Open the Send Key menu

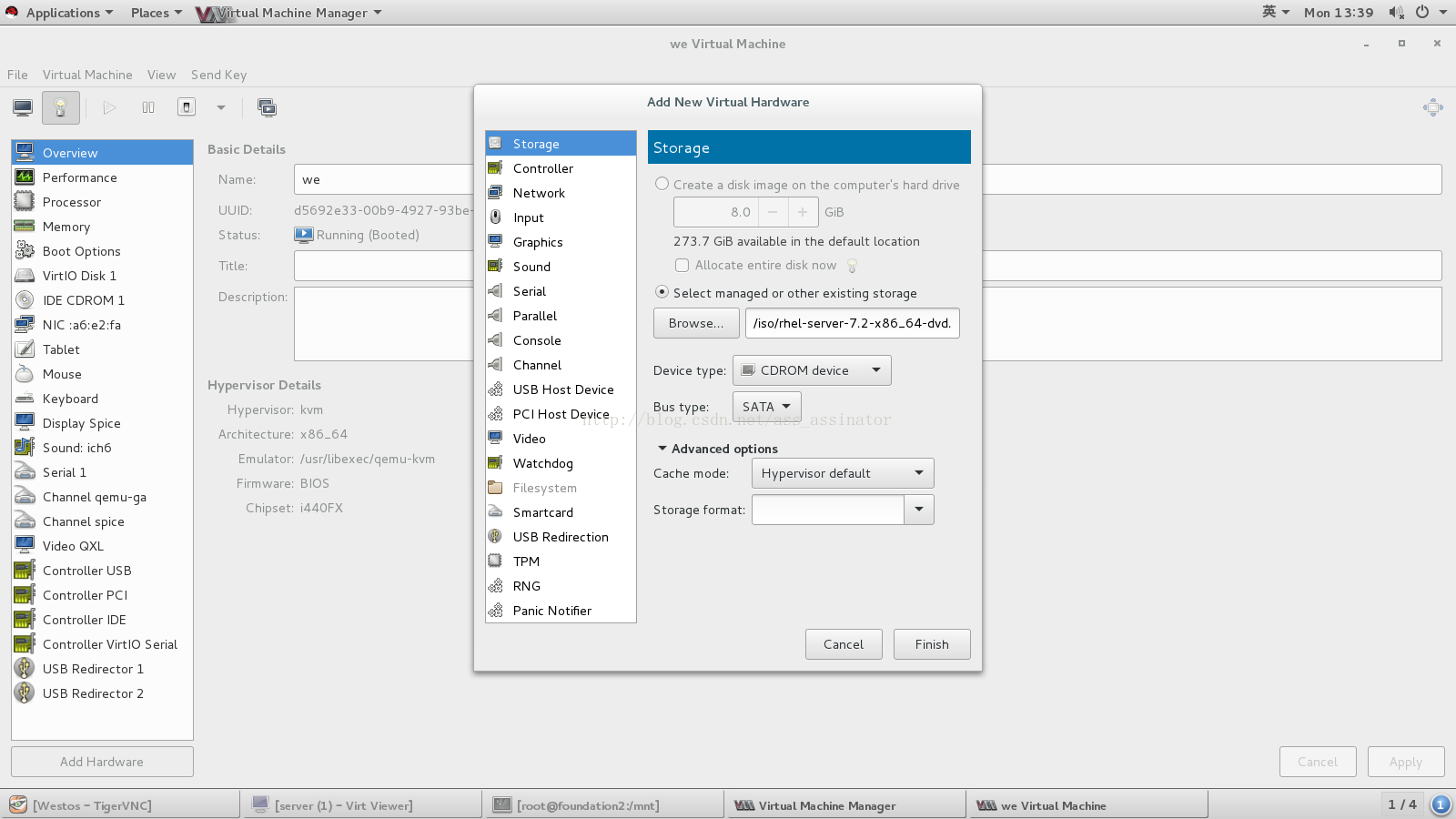point(218,75)
